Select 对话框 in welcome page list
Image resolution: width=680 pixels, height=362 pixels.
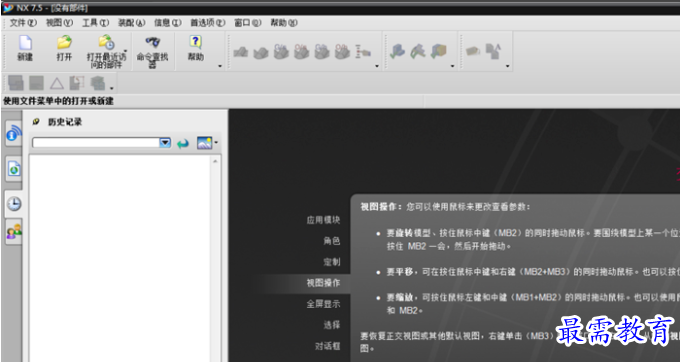327,346
